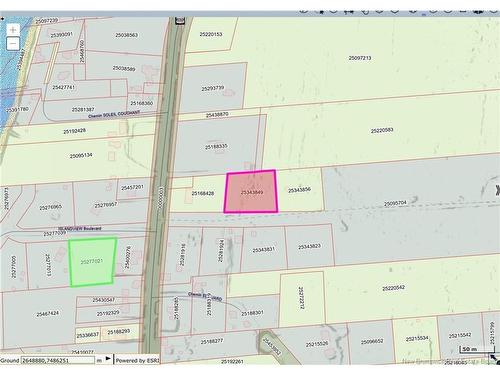Click parcel label 25336637
500x375 pixels.
point(88,335)
